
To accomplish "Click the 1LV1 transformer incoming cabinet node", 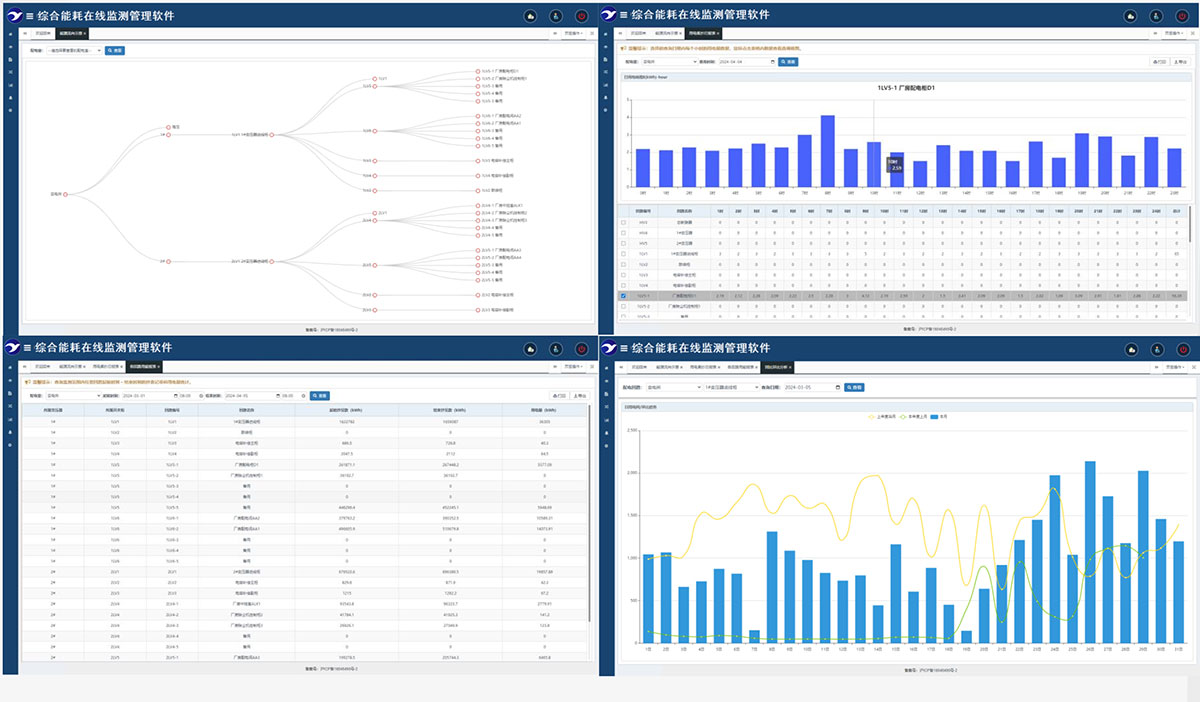I will [x=271, y=133].
